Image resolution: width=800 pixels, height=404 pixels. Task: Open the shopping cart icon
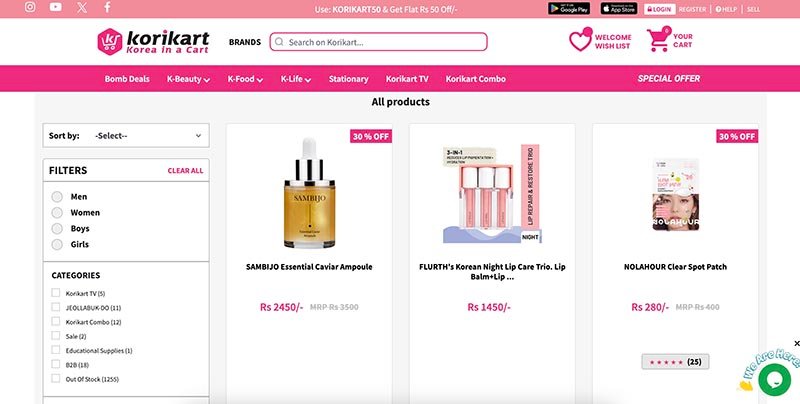tap(658, 40)
